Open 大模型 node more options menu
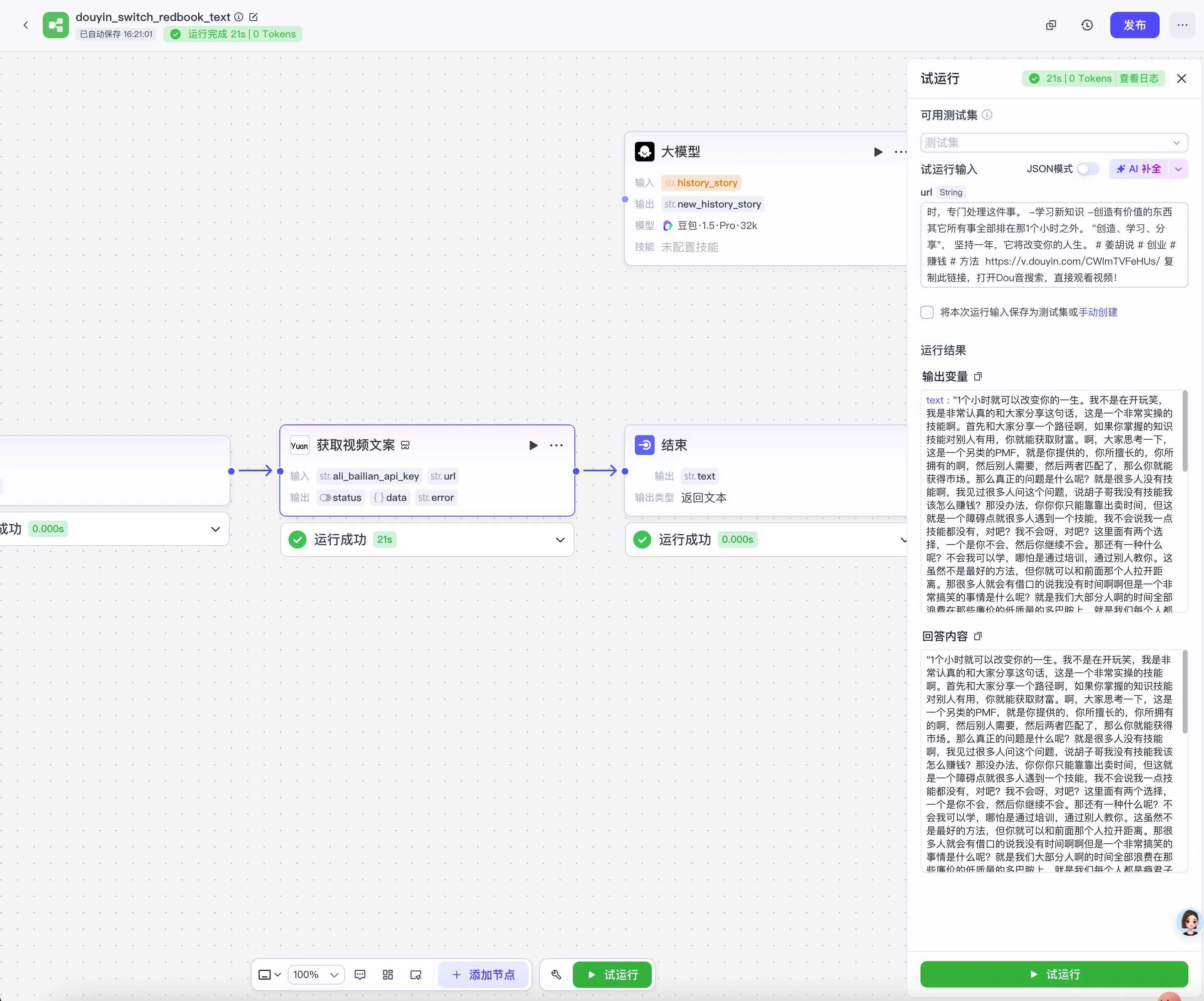This screenshot has width=1204, height=1001. [900, 152]
